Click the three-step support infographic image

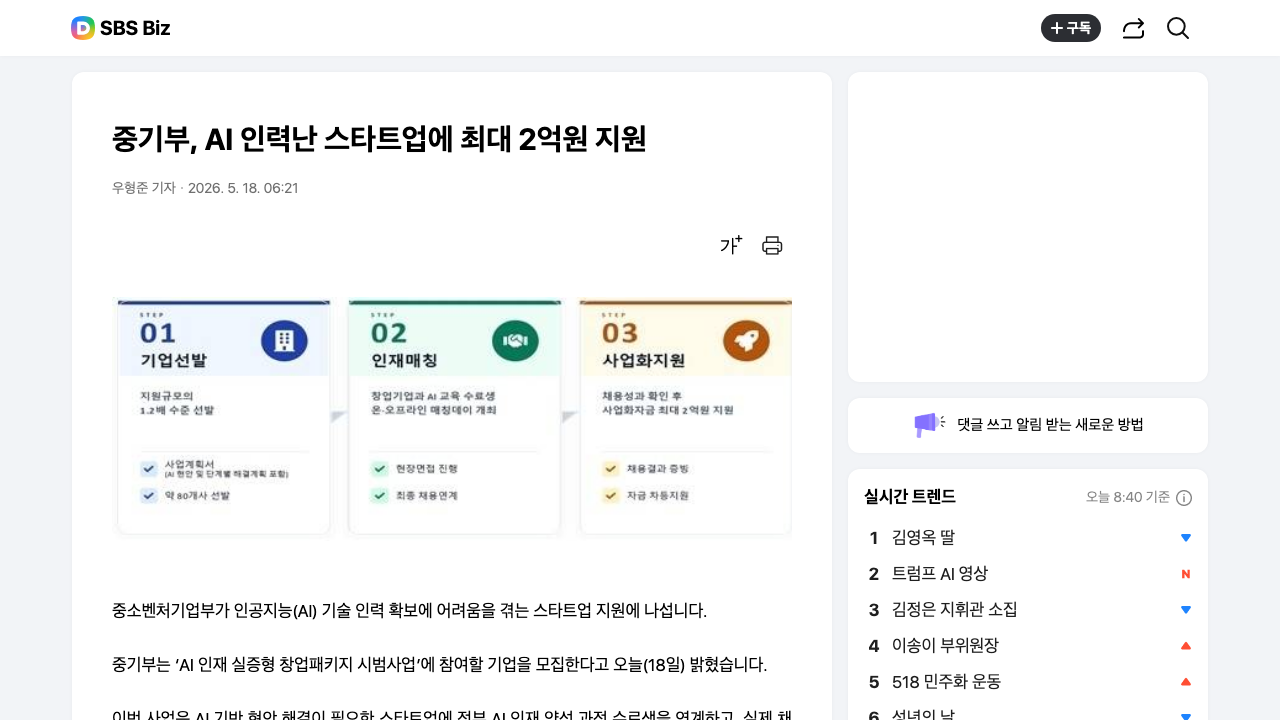[x=452, y=416]
